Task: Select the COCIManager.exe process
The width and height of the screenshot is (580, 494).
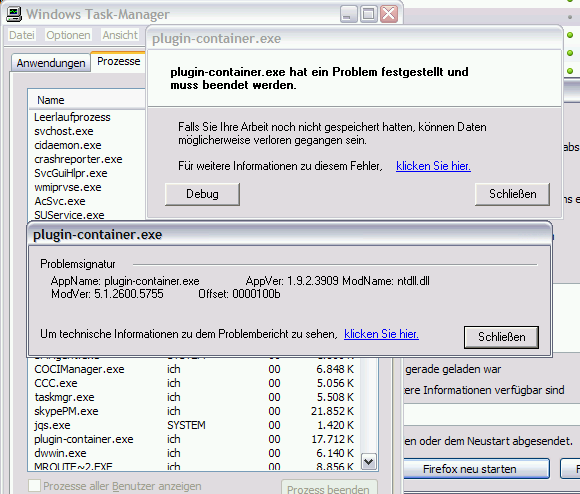Action: click(x=194, y=369)
